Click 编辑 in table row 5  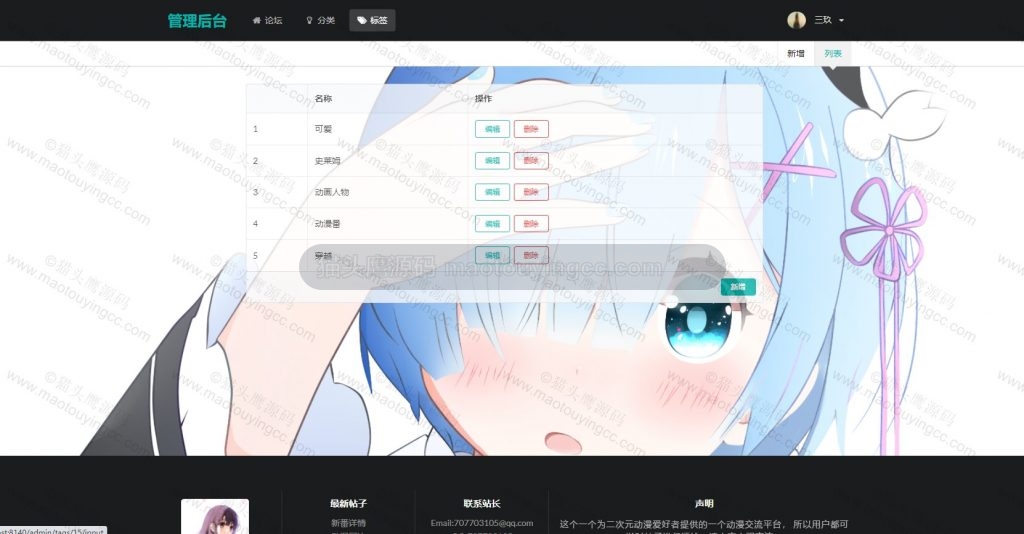pos(492,255)
